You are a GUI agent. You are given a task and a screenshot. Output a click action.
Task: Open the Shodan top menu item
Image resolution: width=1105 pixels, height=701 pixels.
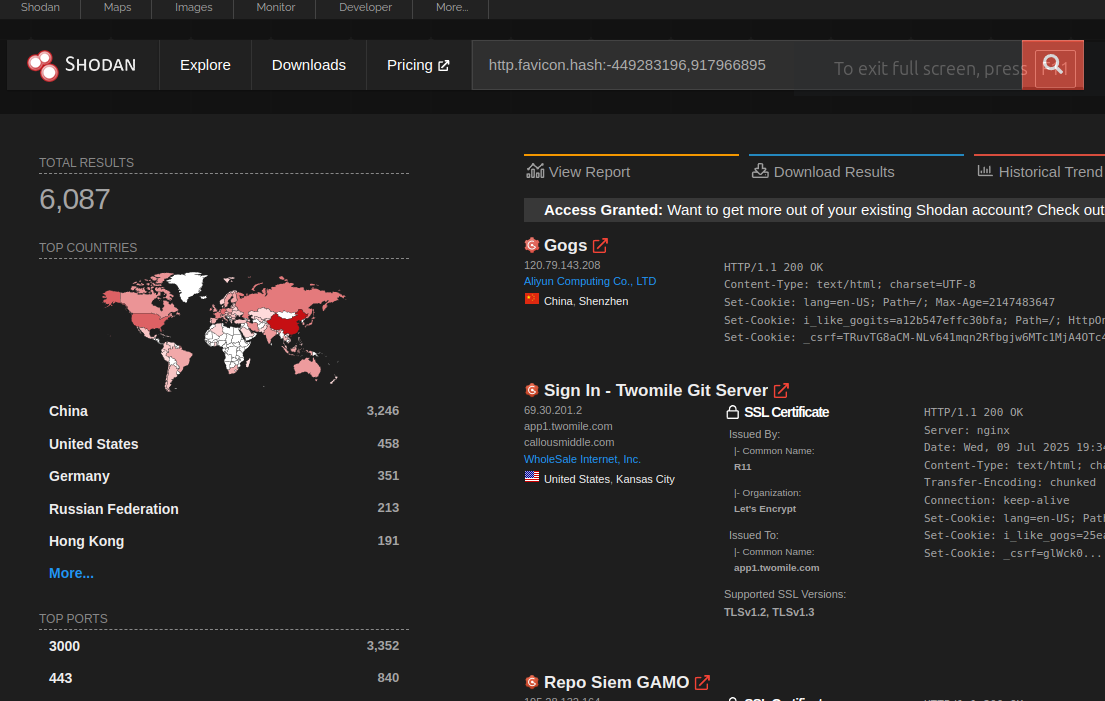pos(40,8)
